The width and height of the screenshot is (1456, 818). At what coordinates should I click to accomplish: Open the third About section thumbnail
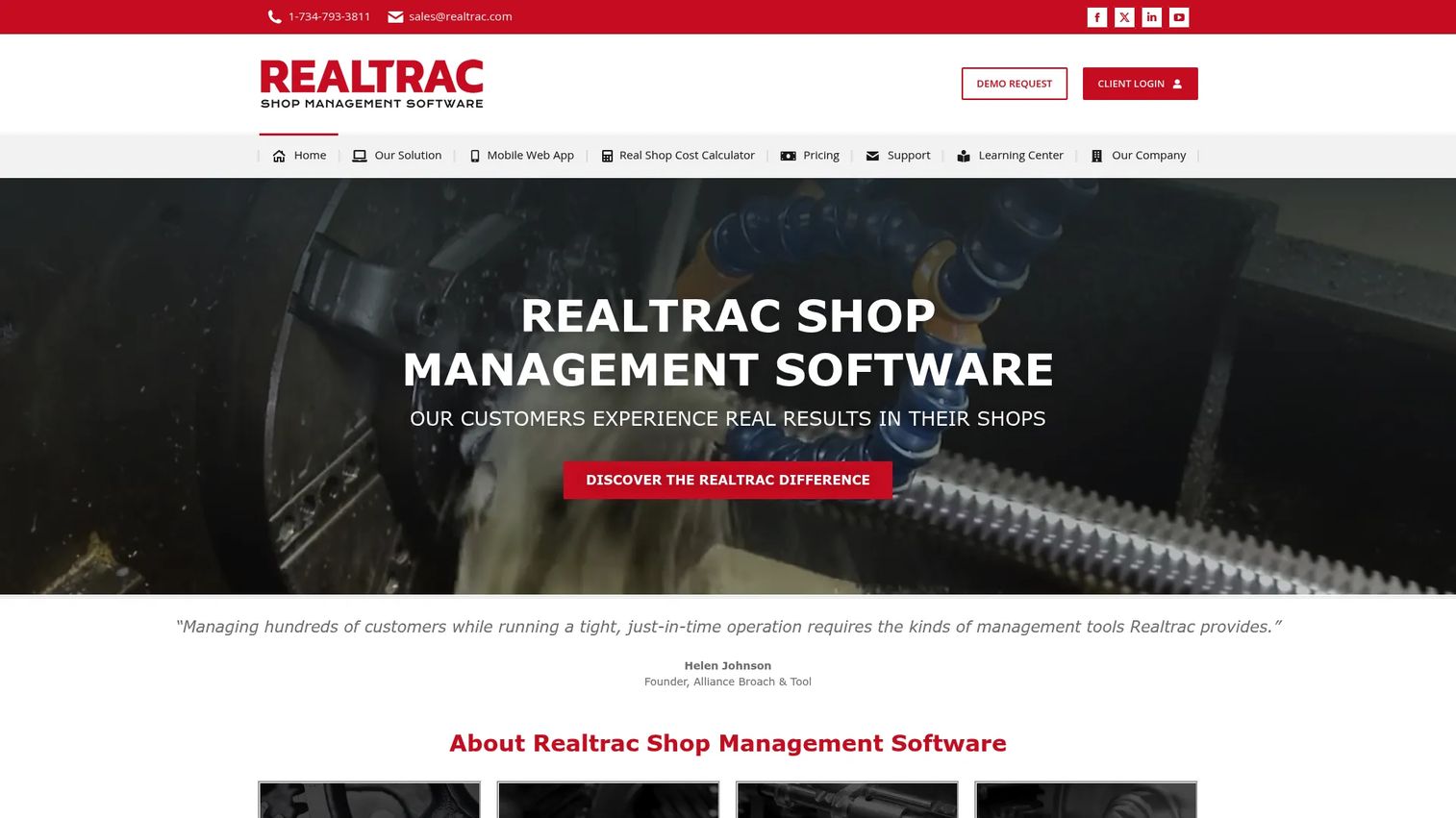(x=847, y=800)
